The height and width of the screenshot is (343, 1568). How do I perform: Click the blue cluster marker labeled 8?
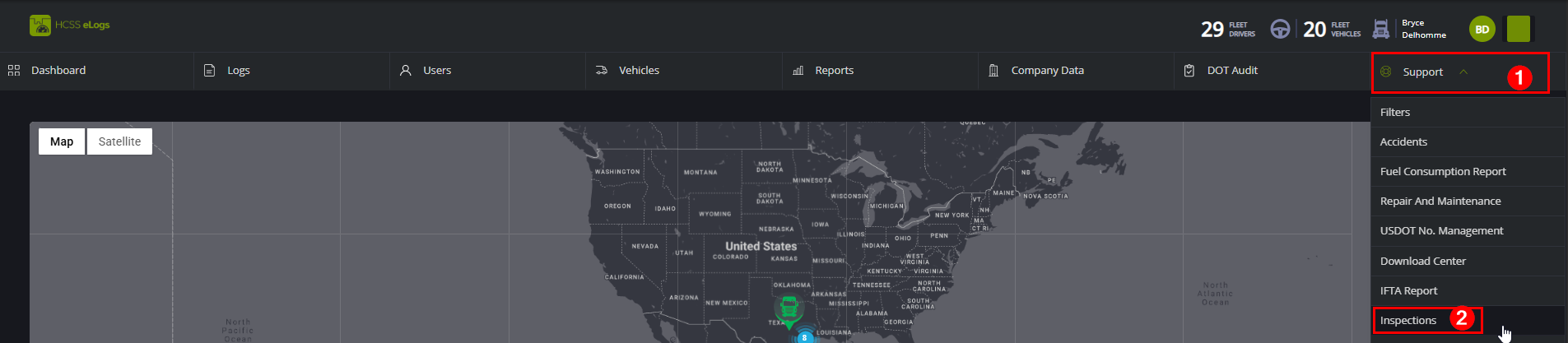pyautogui.click(x=804, y=337)
